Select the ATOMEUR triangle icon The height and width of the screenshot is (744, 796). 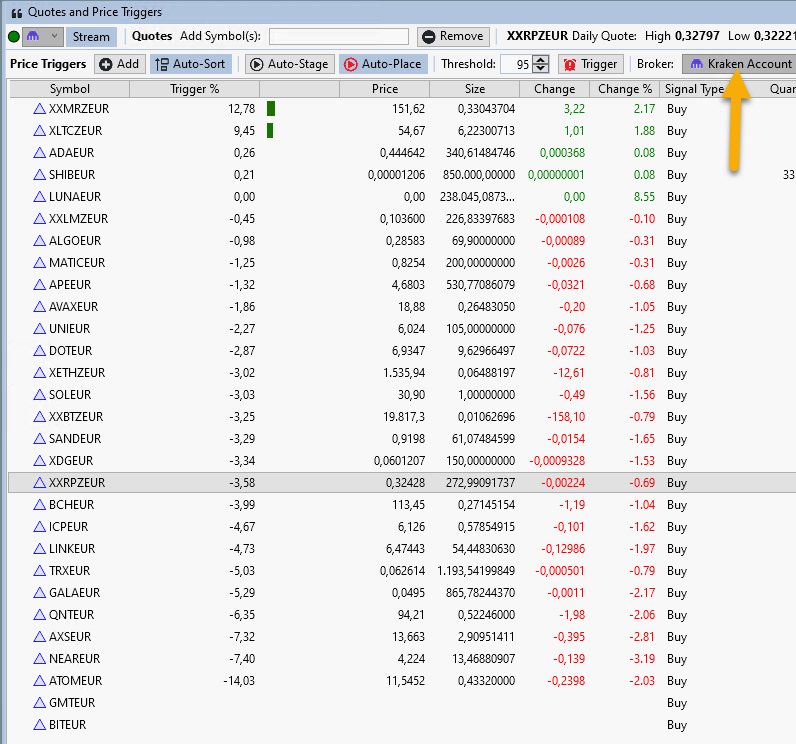coord(39,681)
